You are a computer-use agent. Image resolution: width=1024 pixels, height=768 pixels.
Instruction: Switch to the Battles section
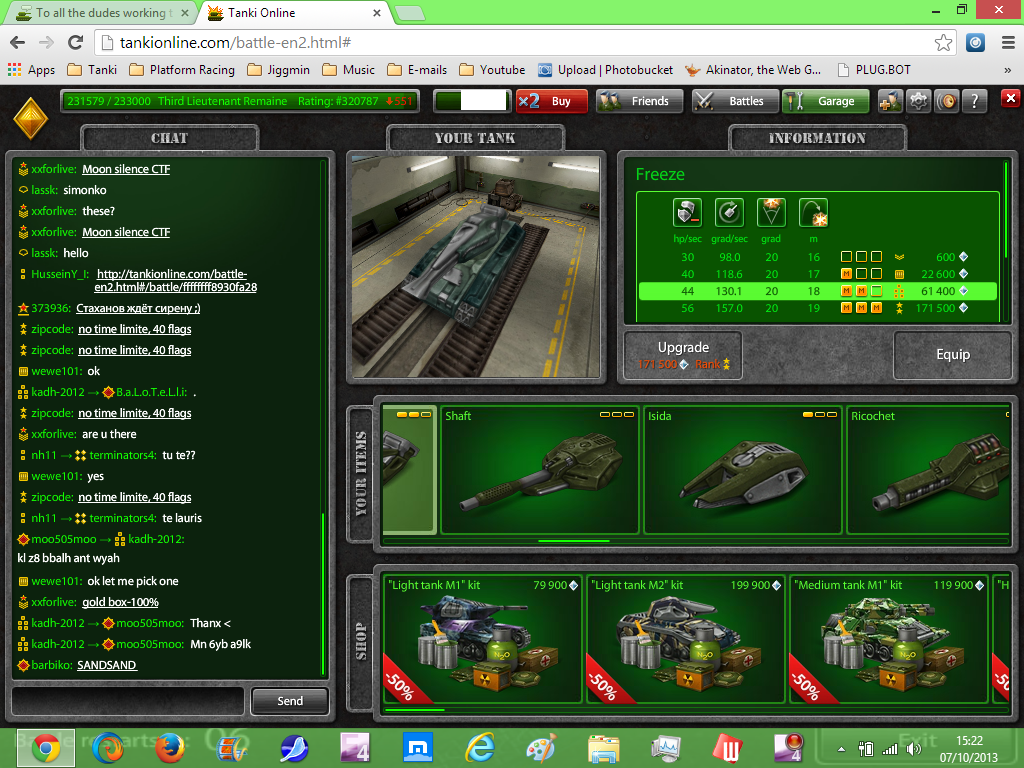pyautogui.click(x=734, y=101)
